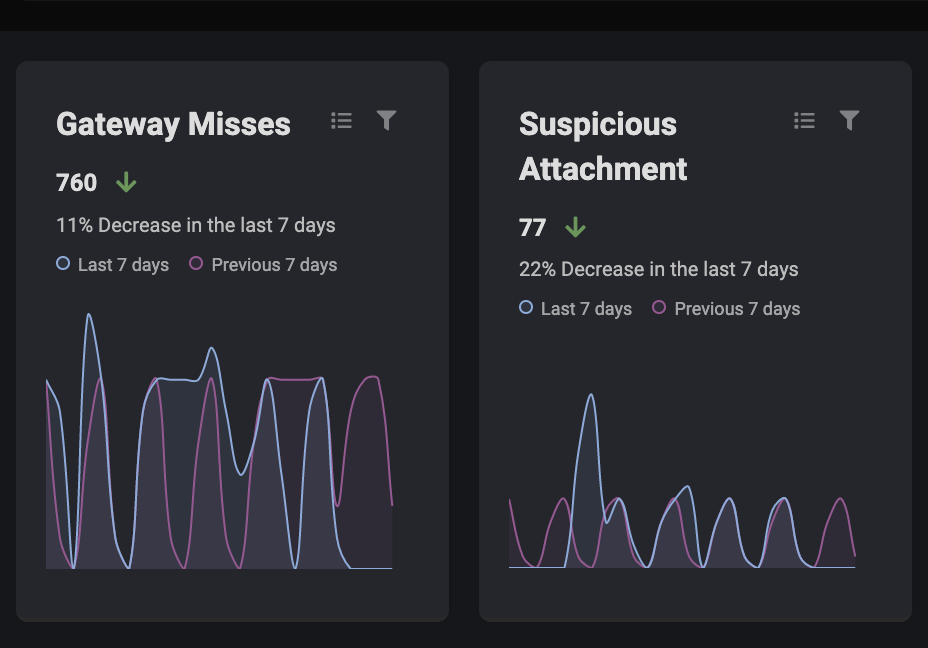Click the 77 count value

coord(533,228)
